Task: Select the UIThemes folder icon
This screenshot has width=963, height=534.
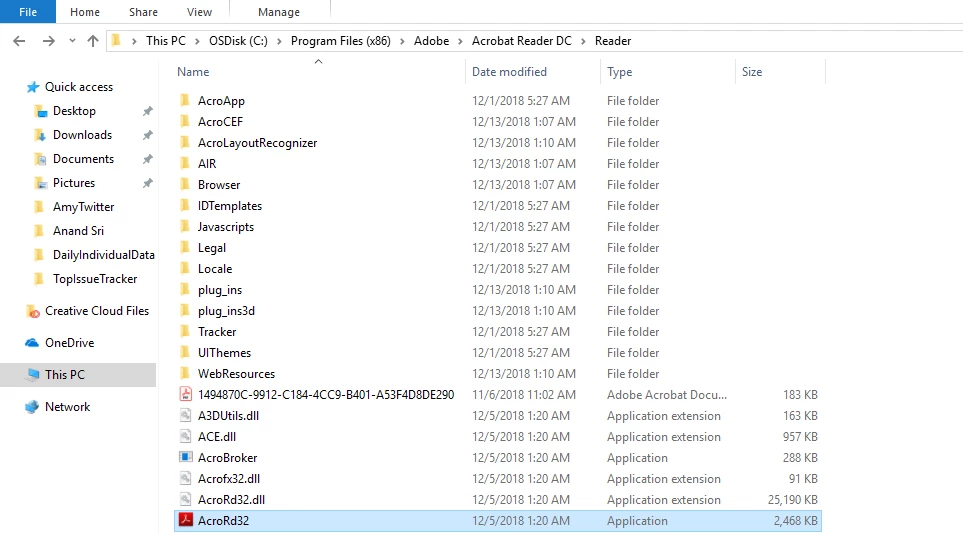Action: pos(185,352)
